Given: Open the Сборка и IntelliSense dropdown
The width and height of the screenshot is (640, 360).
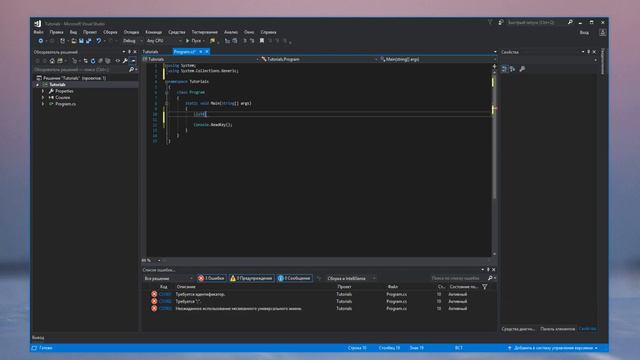Looking at the screenshot, I should tap(351, 278).
